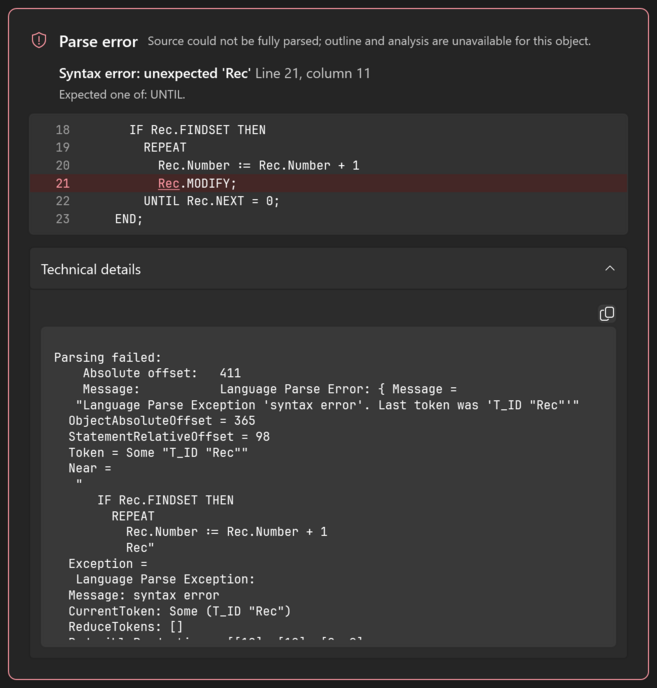Image resolution: width=657 pixels, height=688 pixels.
Task: Click "Expected one of: UNTIL." hint text
Action: pyautogui.click(x=122, y=94)
